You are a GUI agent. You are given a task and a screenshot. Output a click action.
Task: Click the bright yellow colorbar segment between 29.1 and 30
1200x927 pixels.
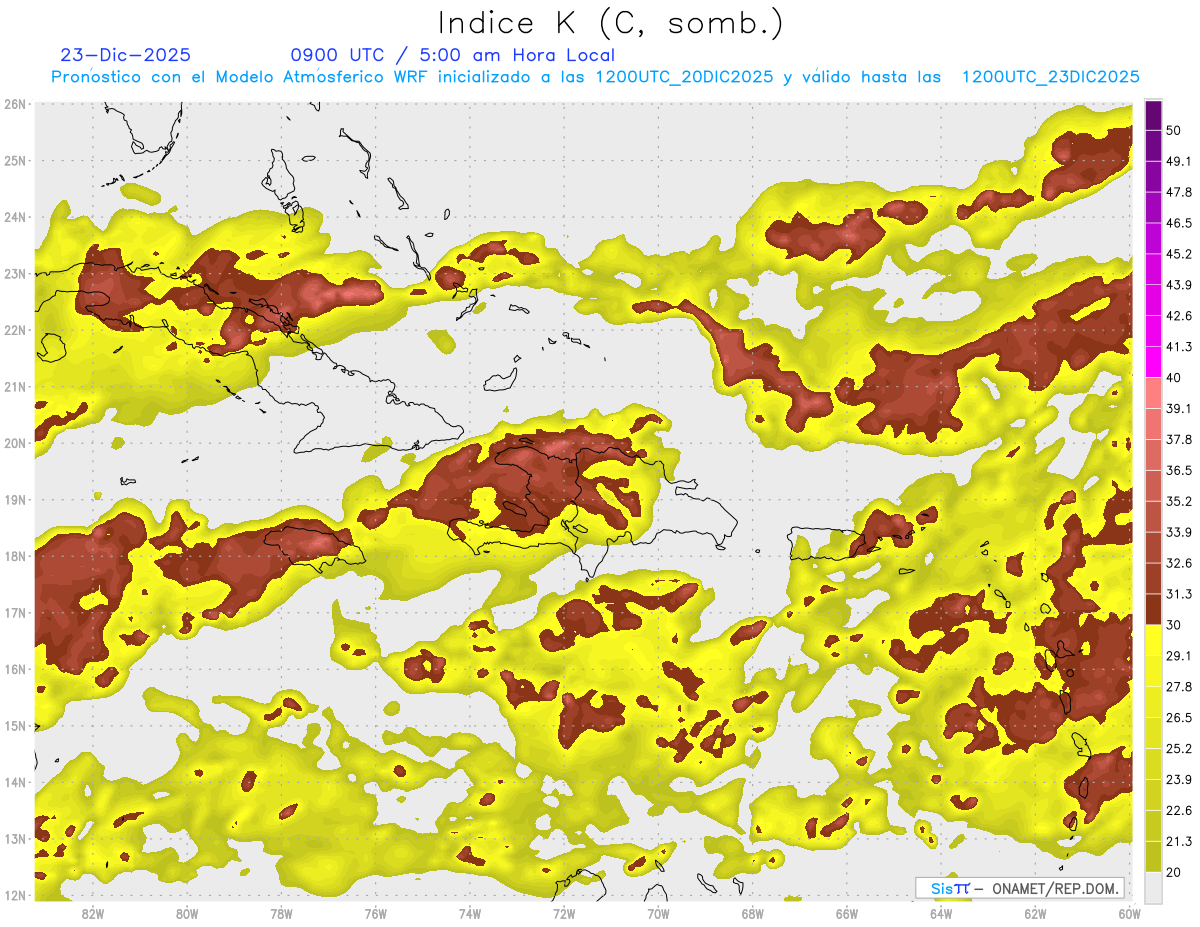pos(1153,639)
